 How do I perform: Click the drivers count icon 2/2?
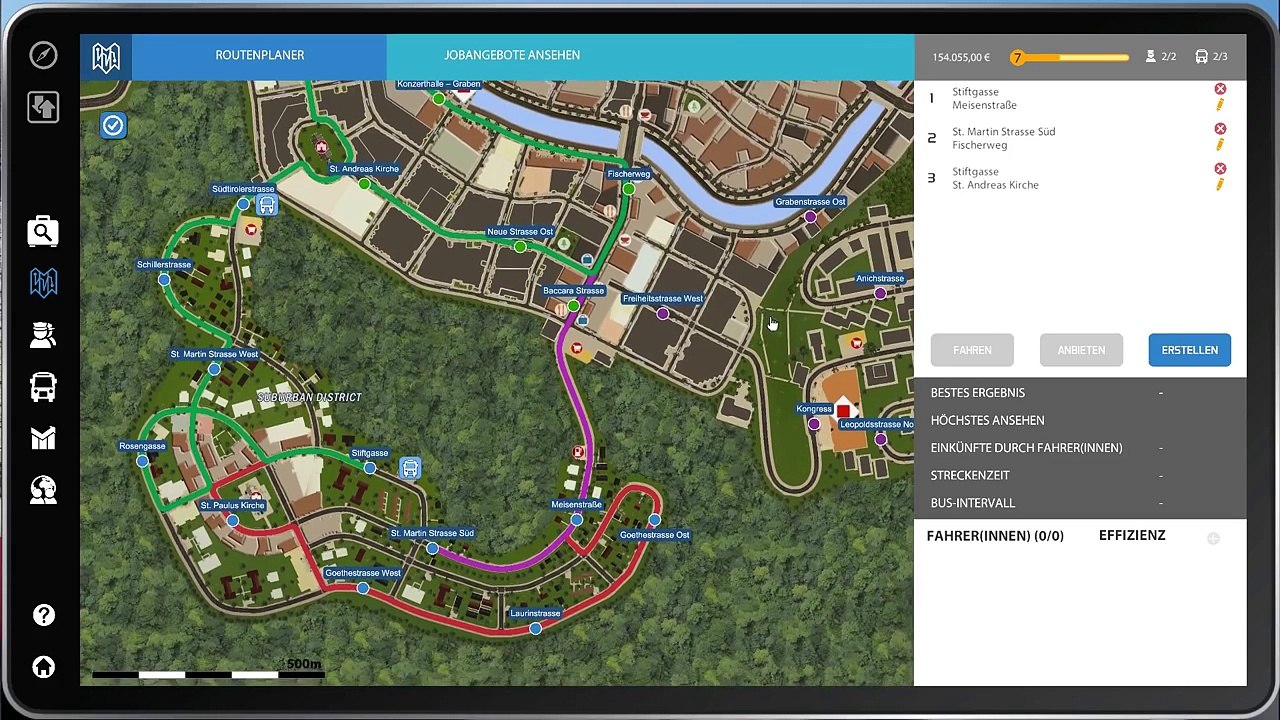click(x=1151, y=57)
